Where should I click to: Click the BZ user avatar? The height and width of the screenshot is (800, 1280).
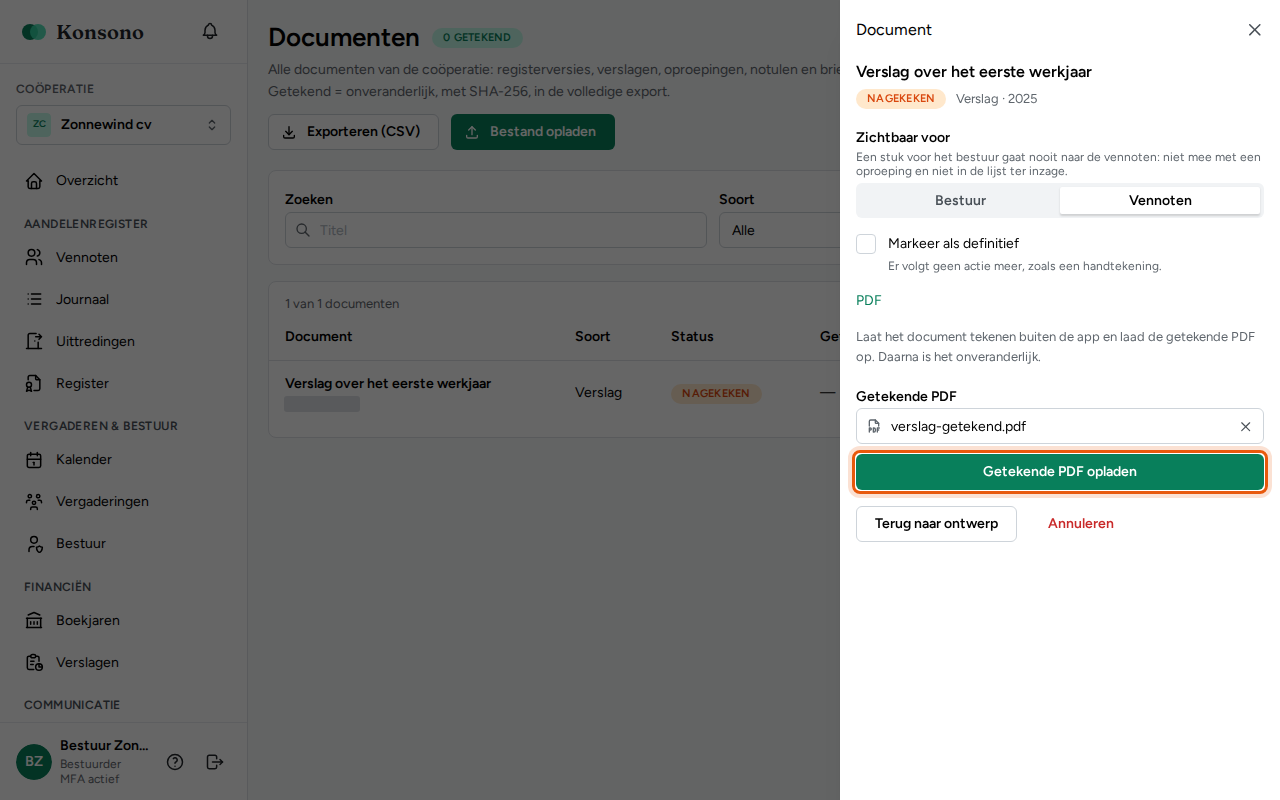(x=34, y=761)
